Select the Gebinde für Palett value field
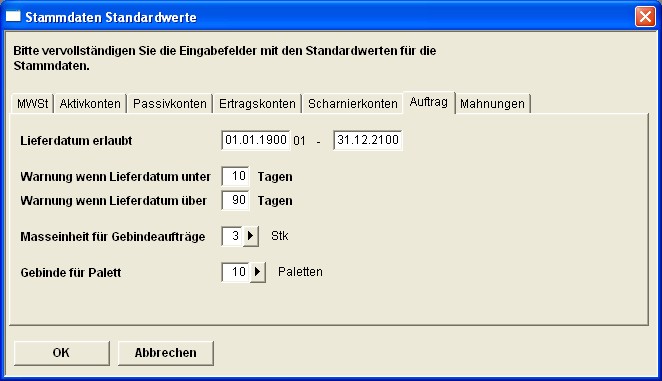The image size is (662, 381). (236, 272)
